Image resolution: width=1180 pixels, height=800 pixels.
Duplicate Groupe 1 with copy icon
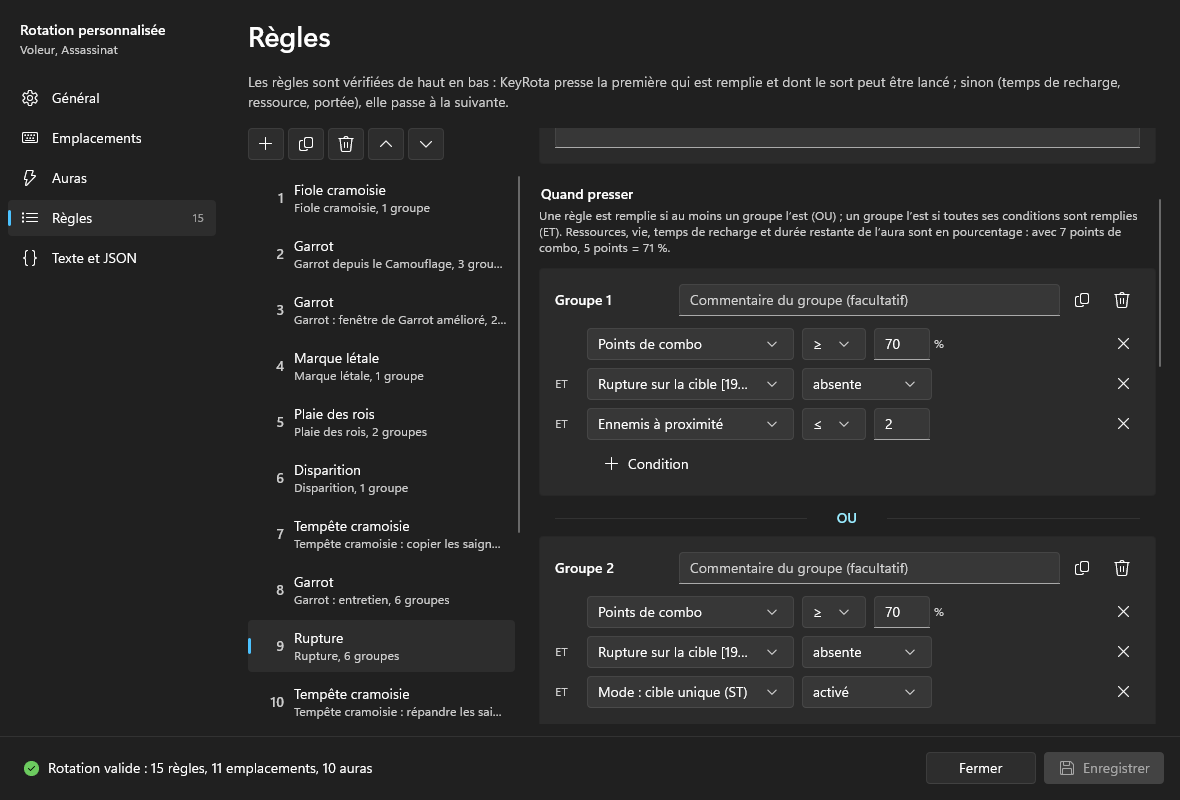[x=1082, y=300]
